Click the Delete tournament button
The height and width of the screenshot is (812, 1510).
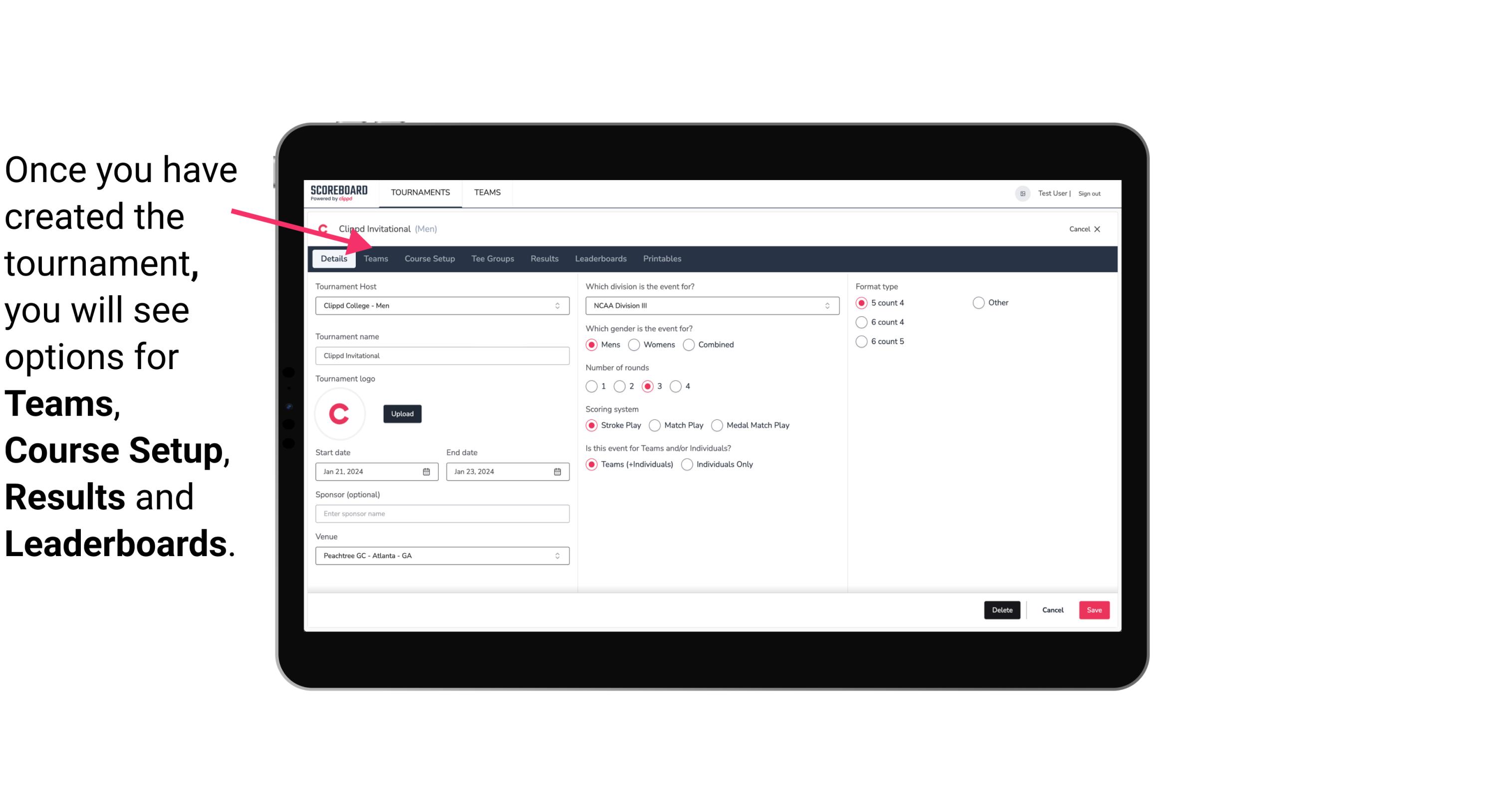[1002, 610]
